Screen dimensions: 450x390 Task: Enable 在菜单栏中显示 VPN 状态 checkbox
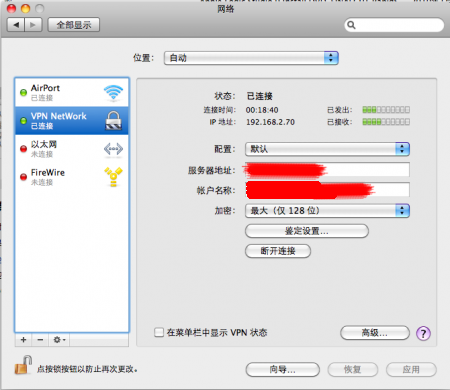click(159, 332)
